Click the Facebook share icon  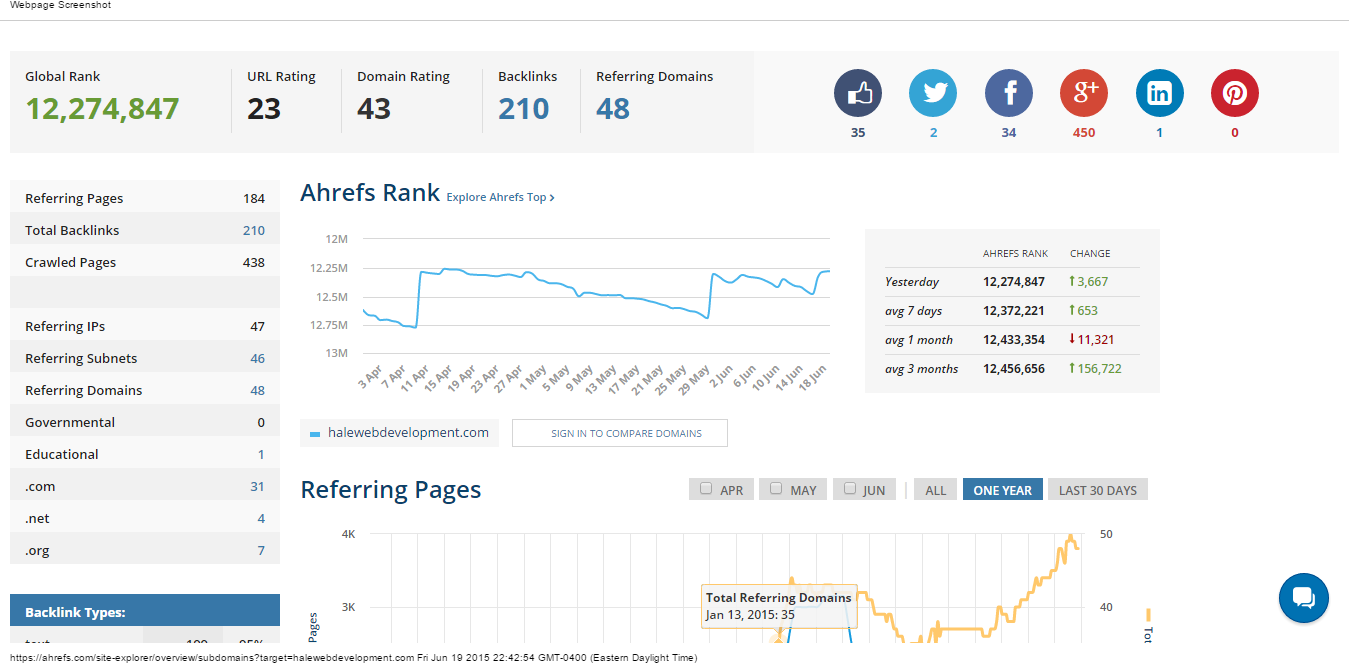1009,94
